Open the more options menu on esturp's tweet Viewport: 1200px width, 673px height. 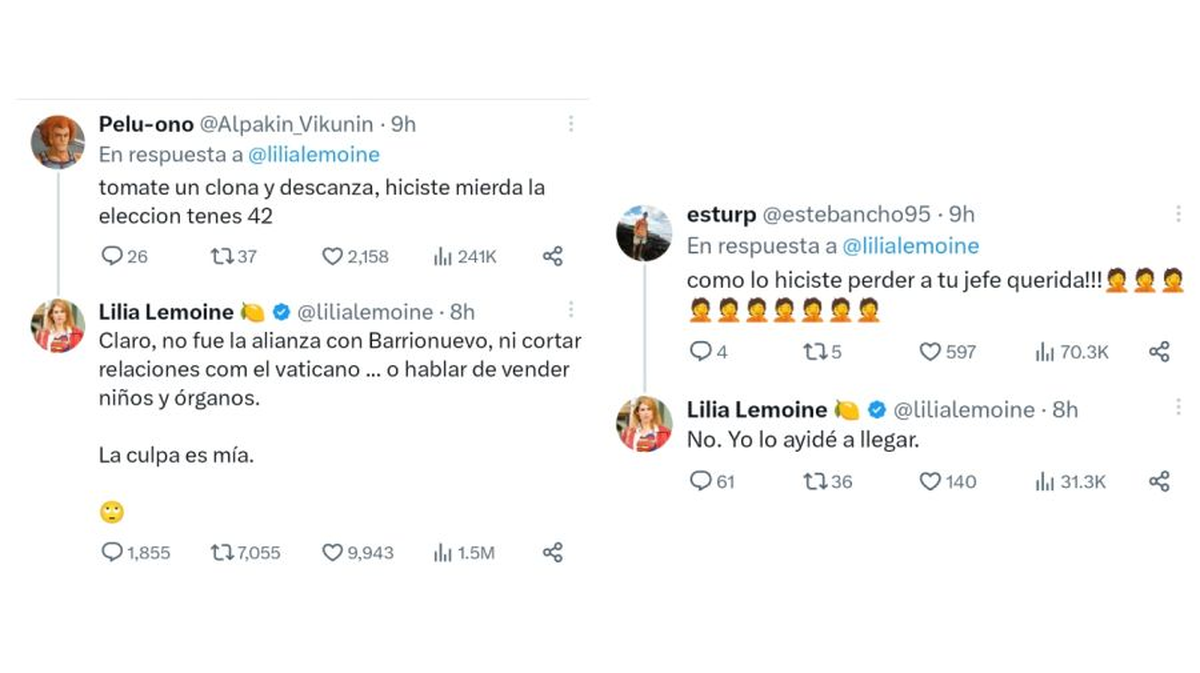point(1178,213)
